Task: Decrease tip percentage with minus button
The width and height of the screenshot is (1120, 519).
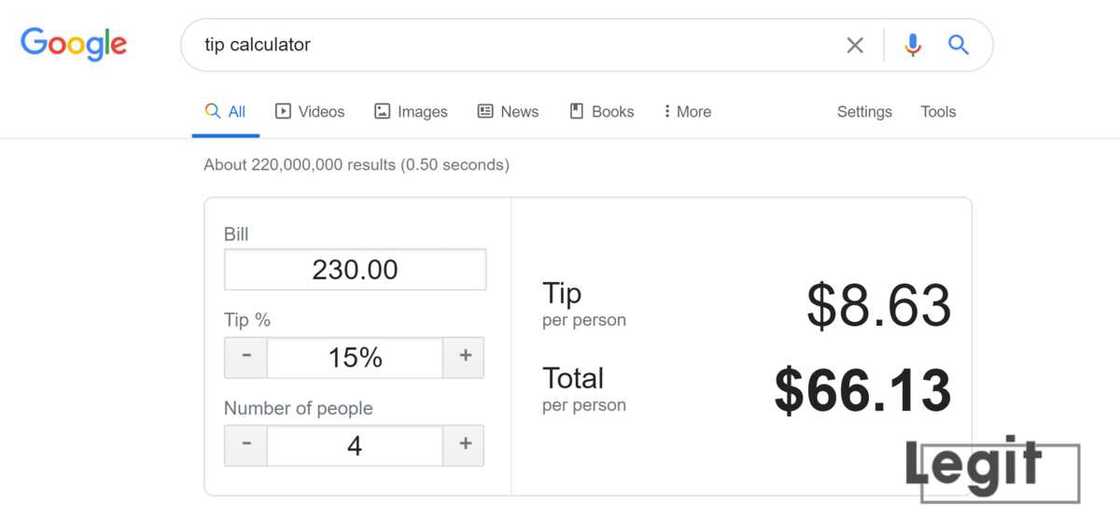Action: (x=246, y=357)
